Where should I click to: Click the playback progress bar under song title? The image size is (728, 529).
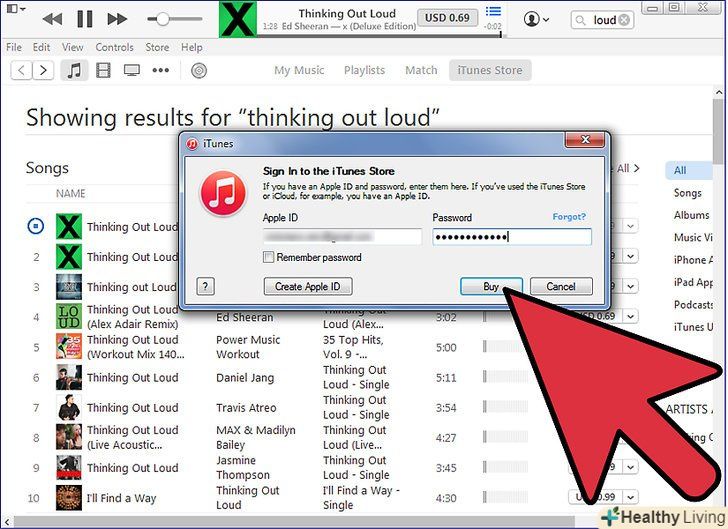tap(381, 35)
